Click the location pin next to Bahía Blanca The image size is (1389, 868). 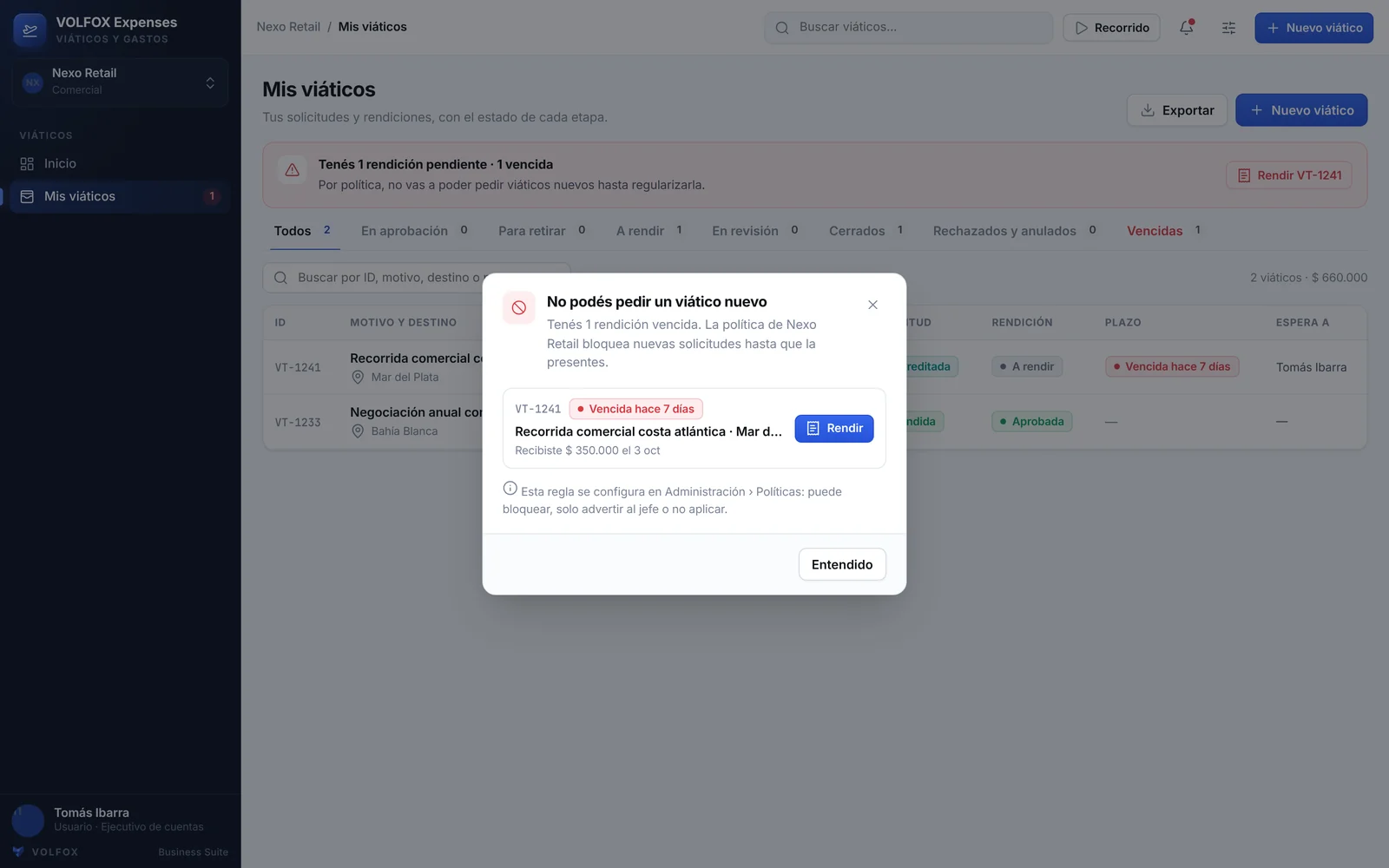pyautogui.click(x=358, y=431)
